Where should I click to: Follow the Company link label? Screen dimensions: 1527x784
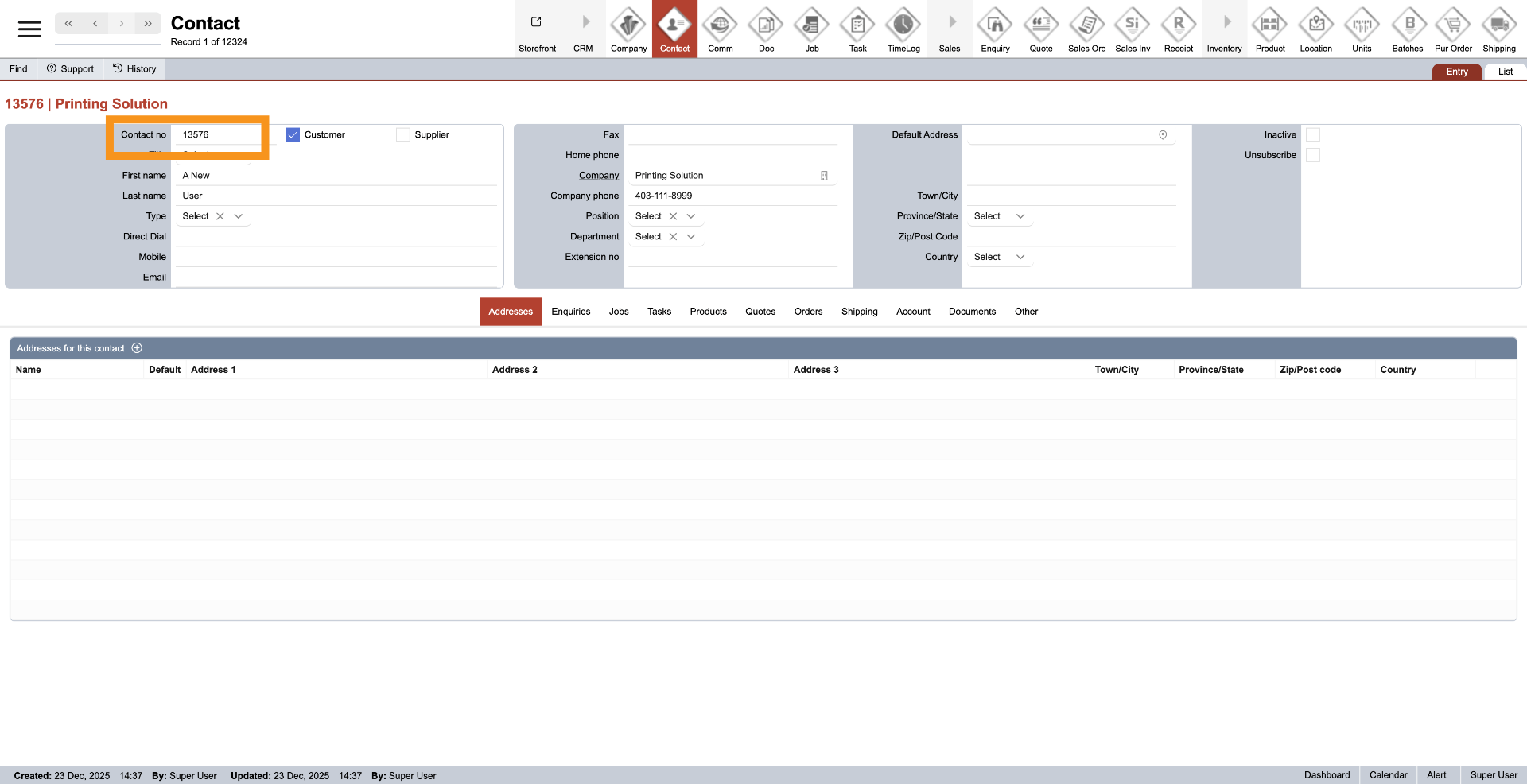coord(598,176)
